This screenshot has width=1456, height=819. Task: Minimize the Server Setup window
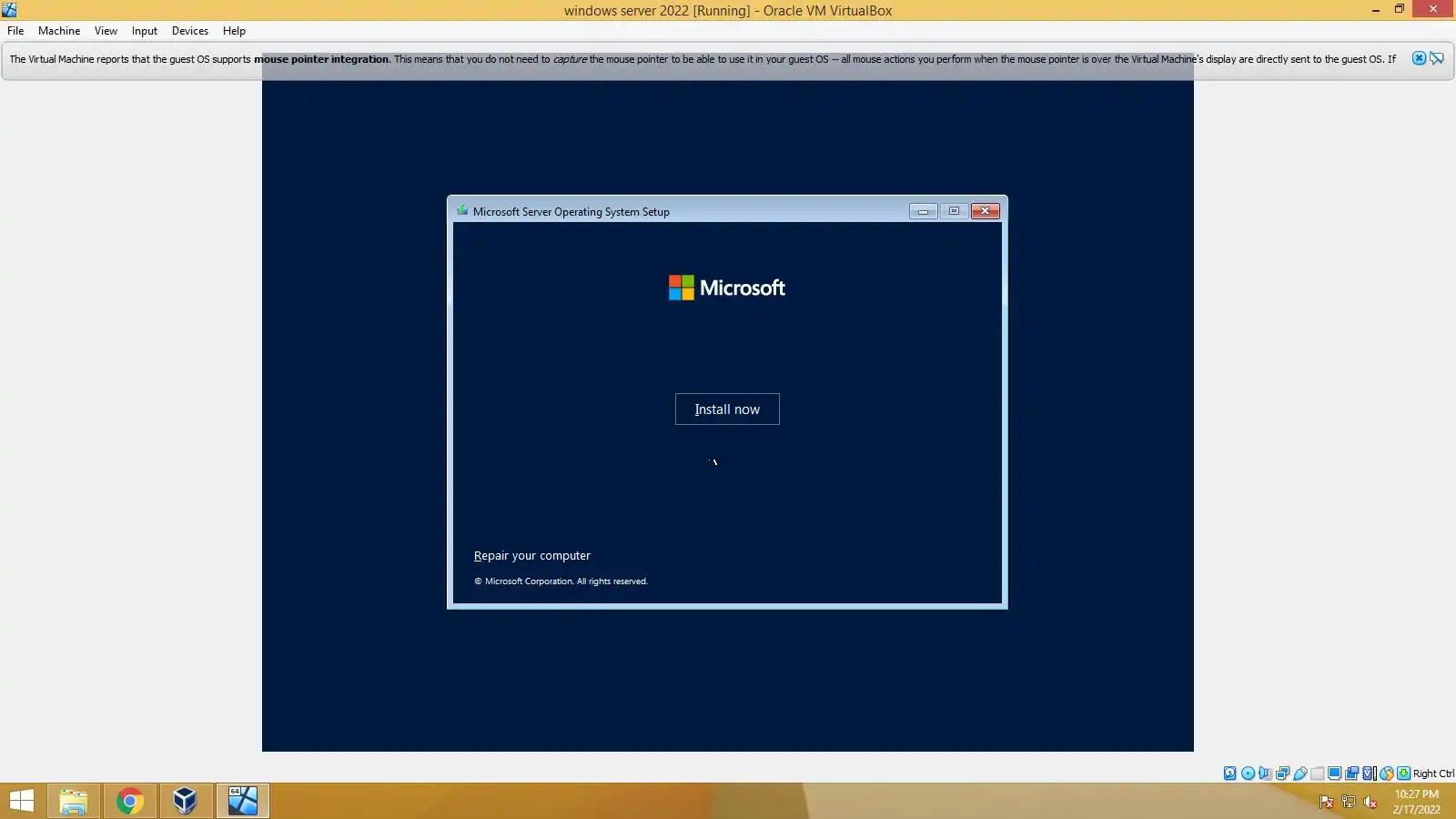tap(923, 211)
